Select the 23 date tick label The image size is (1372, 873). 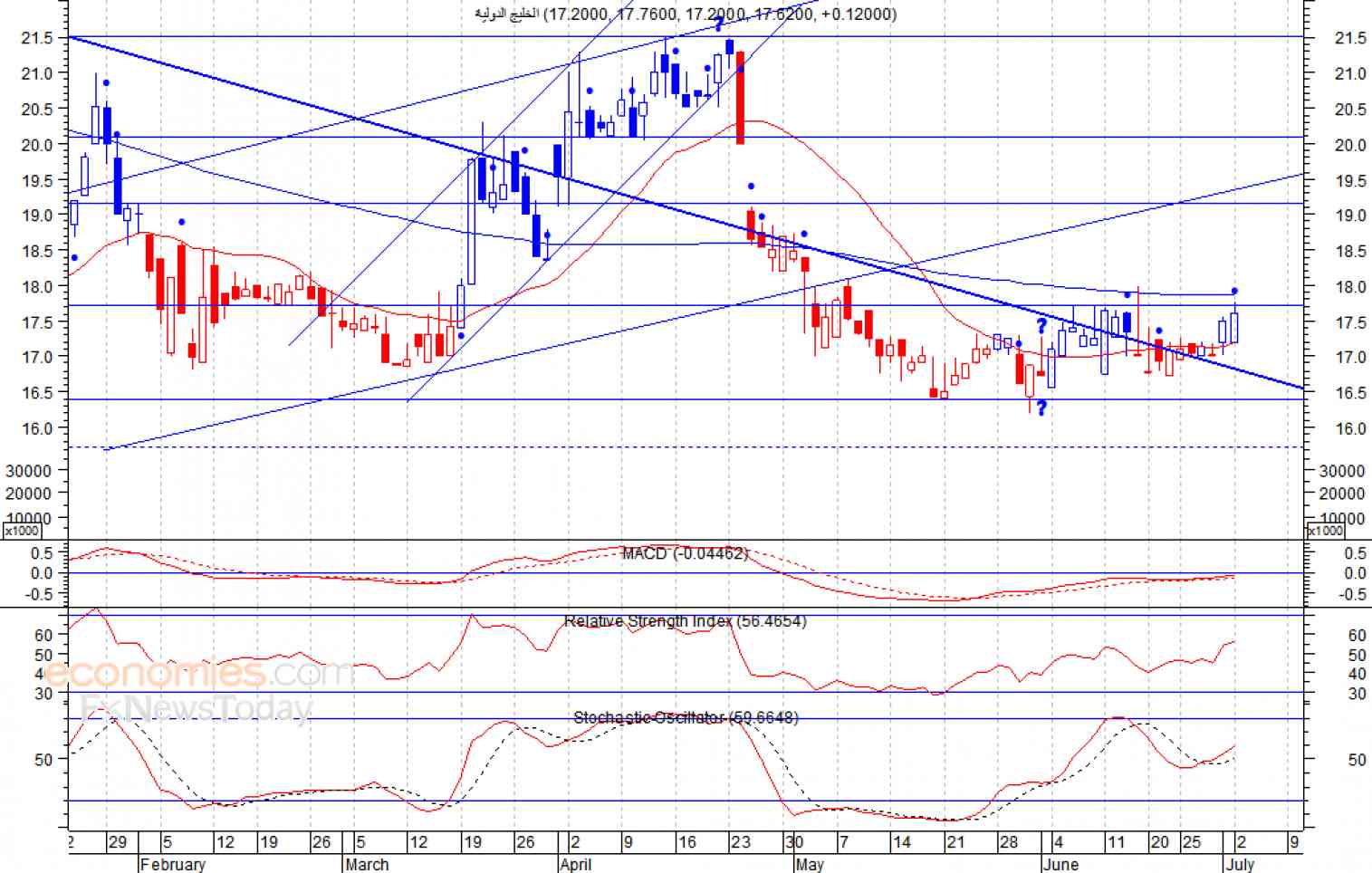click(x=741, y=842)
